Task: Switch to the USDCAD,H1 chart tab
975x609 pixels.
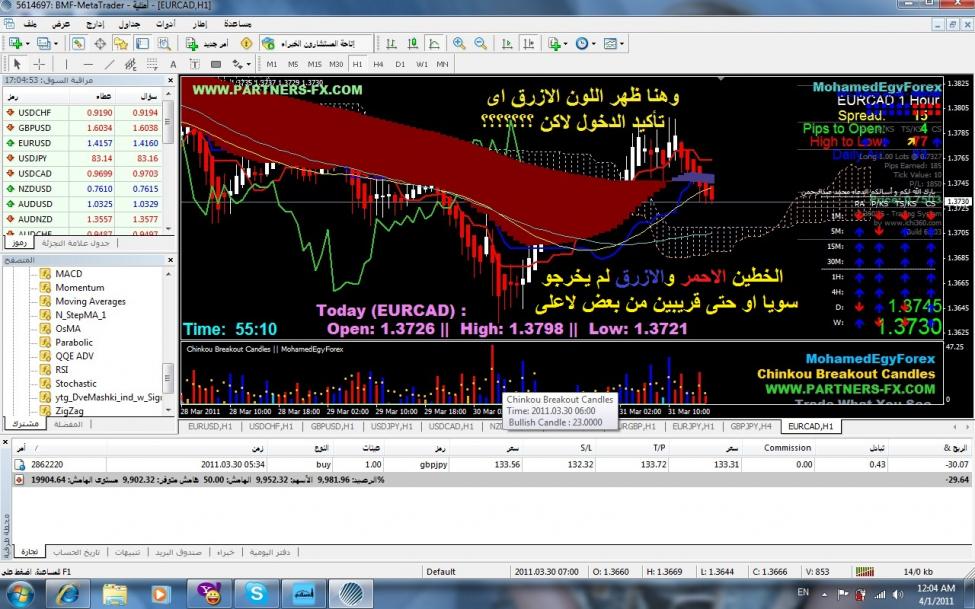Action: pyautogui.click(x=451, y=427)
